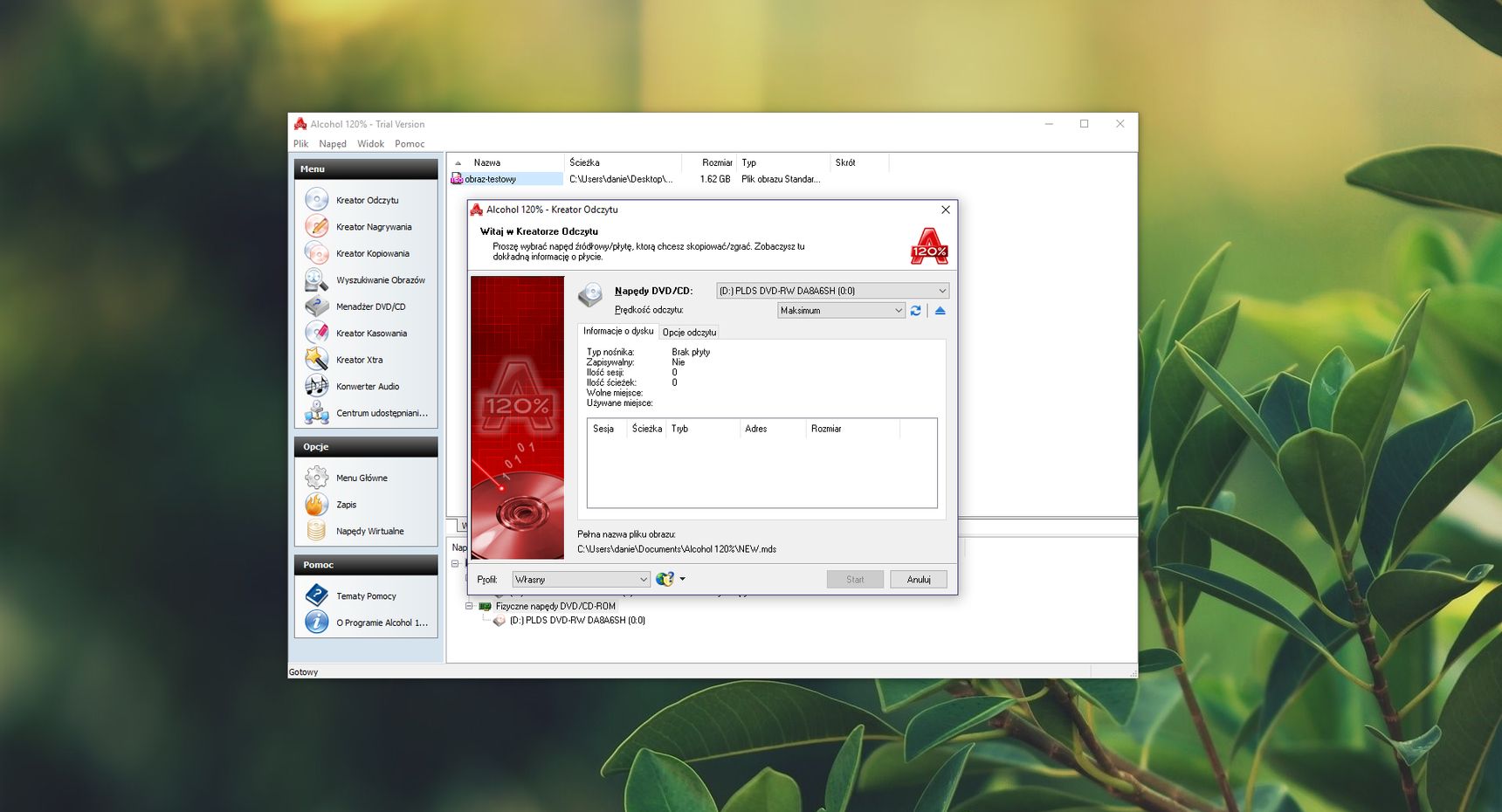
Task: Open the Profil dropdown showing Własny
Action: click(581, 580)
